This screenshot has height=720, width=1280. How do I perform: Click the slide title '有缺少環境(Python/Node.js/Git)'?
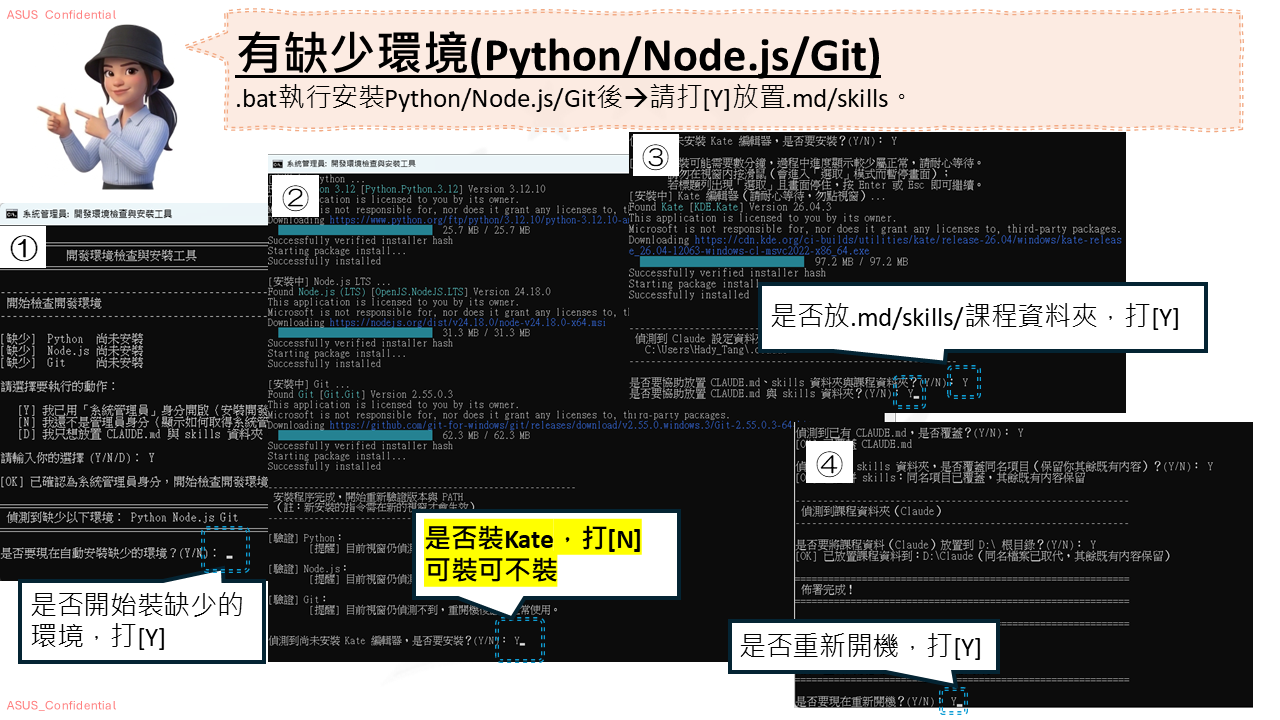[559, 55]
